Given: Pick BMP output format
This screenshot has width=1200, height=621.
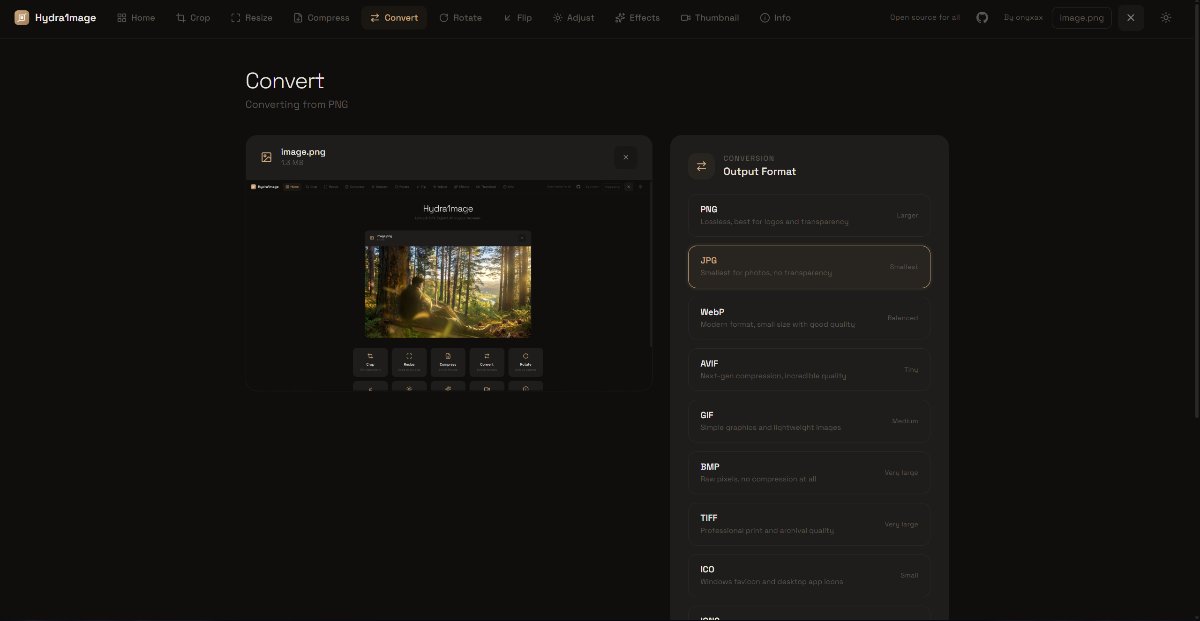Looking at the screenshot, I should pos(809,472).
